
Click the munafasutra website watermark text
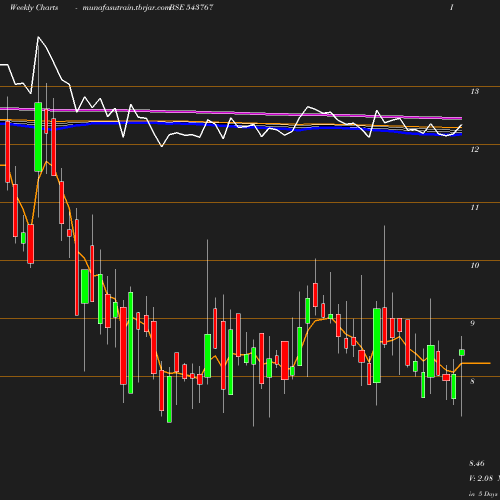point(126,7)
